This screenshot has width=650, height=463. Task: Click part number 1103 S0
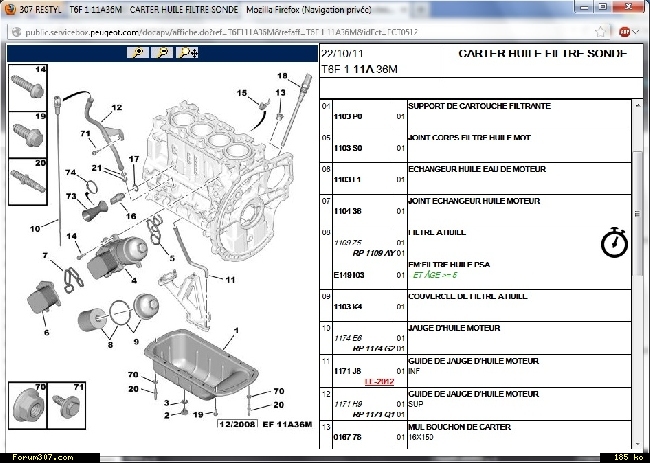pyautogui.click(x=348, y=148)
